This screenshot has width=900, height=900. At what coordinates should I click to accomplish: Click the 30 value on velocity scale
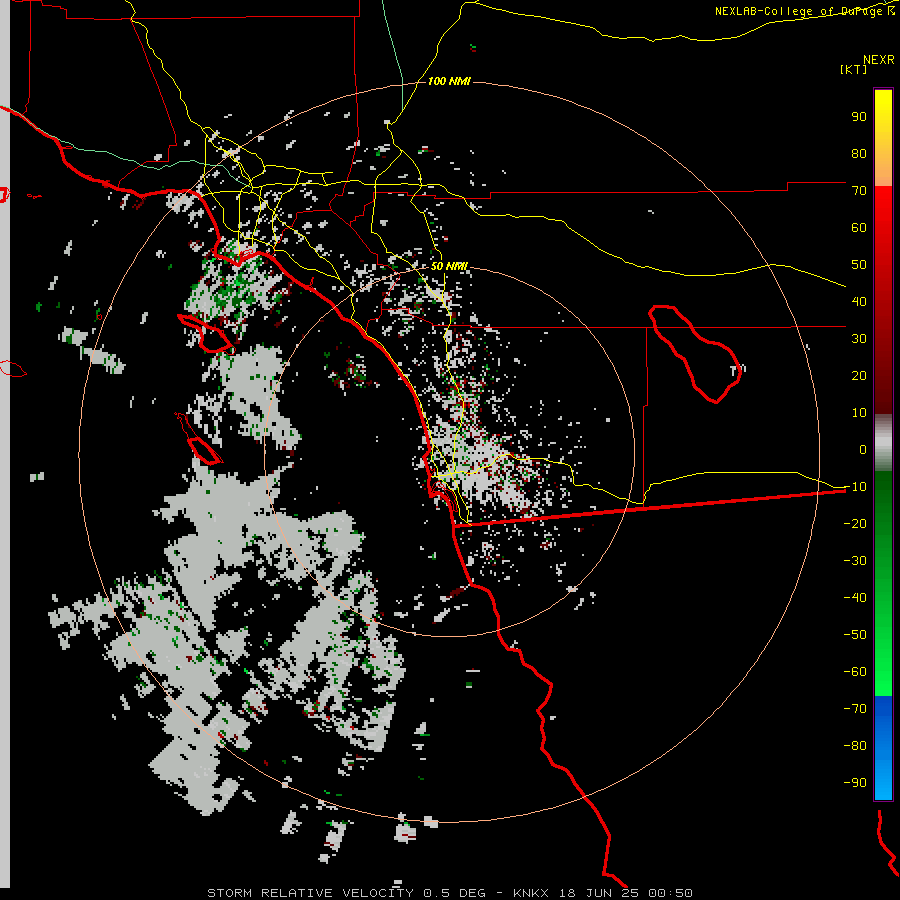(859, 339)
